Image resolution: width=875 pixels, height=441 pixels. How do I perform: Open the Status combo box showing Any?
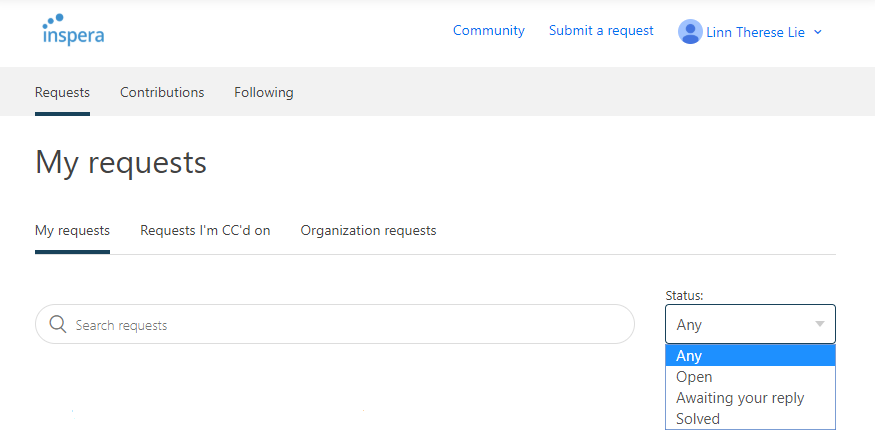click(x=750, y=324)
